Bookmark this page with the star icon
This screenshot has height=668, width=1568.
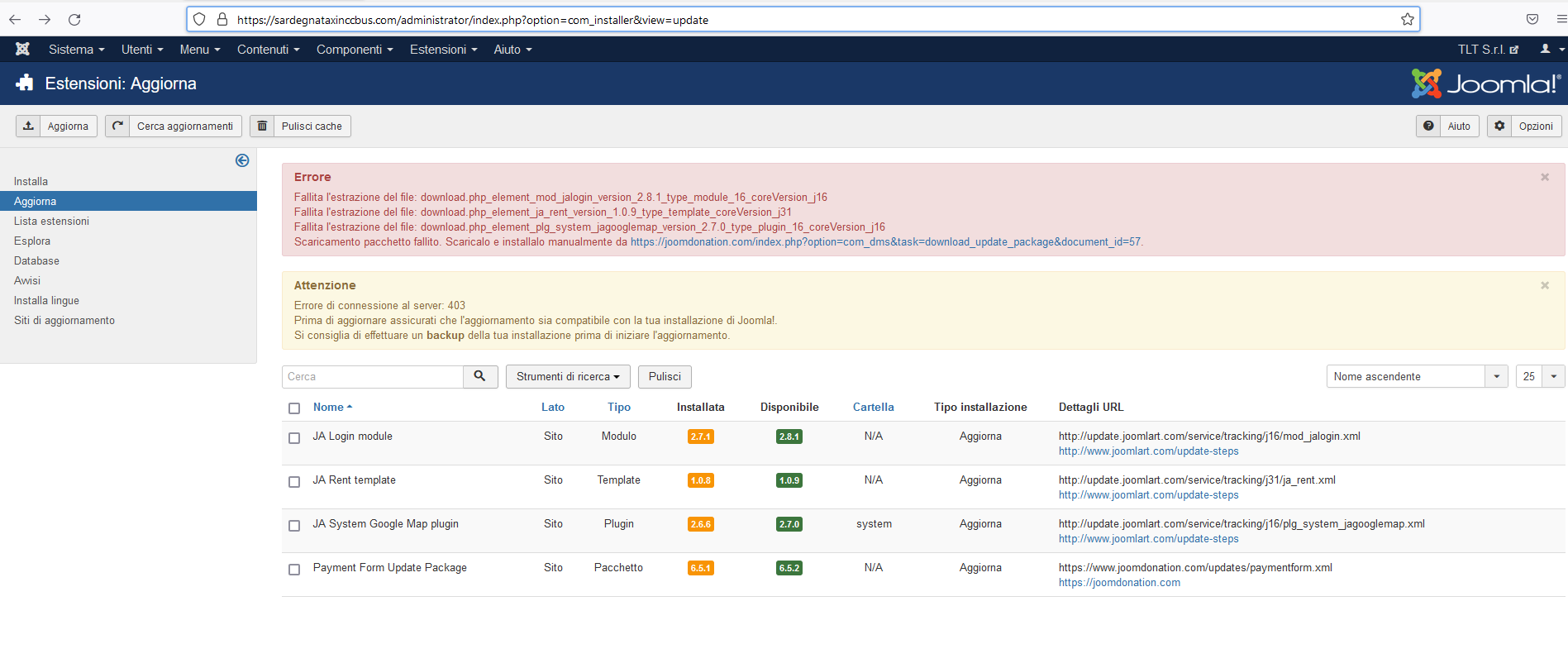(1407, 20)
